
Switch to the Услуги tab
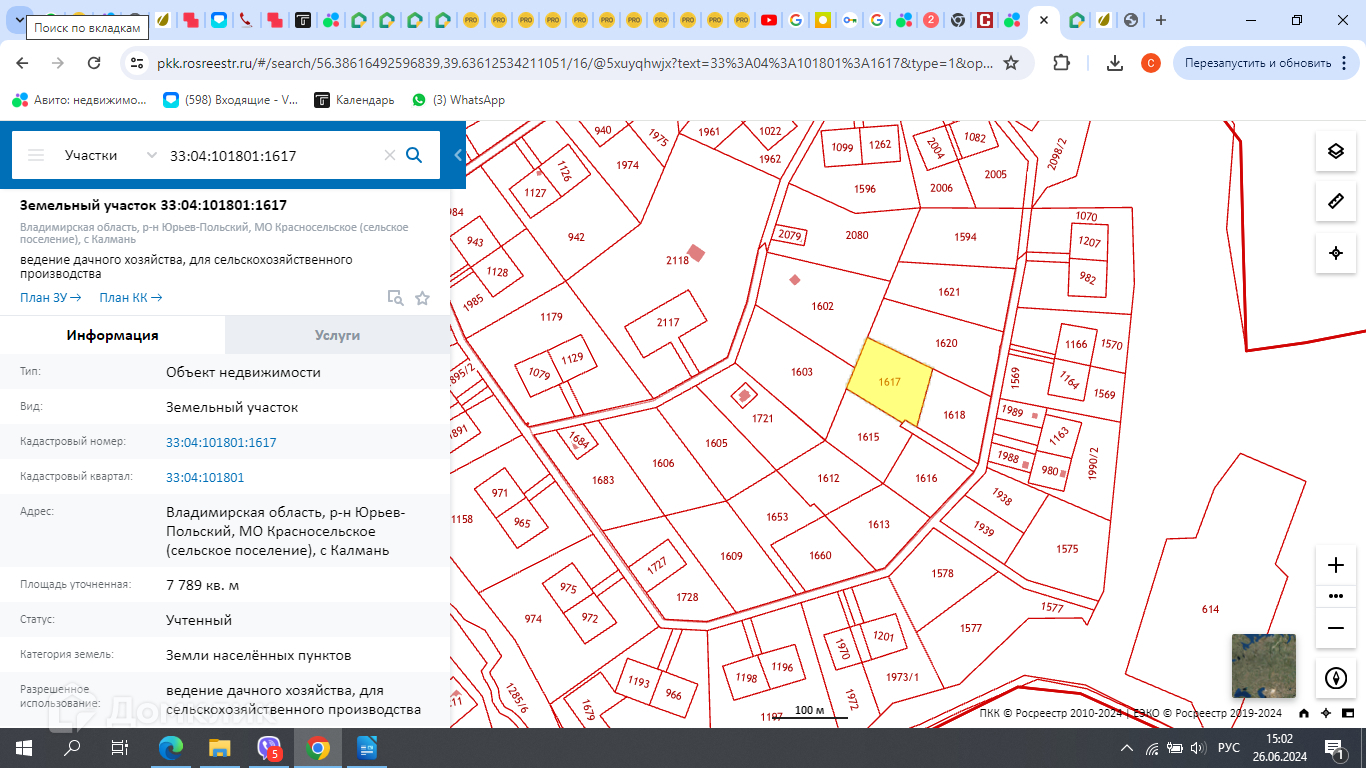(x=337, y=335)
